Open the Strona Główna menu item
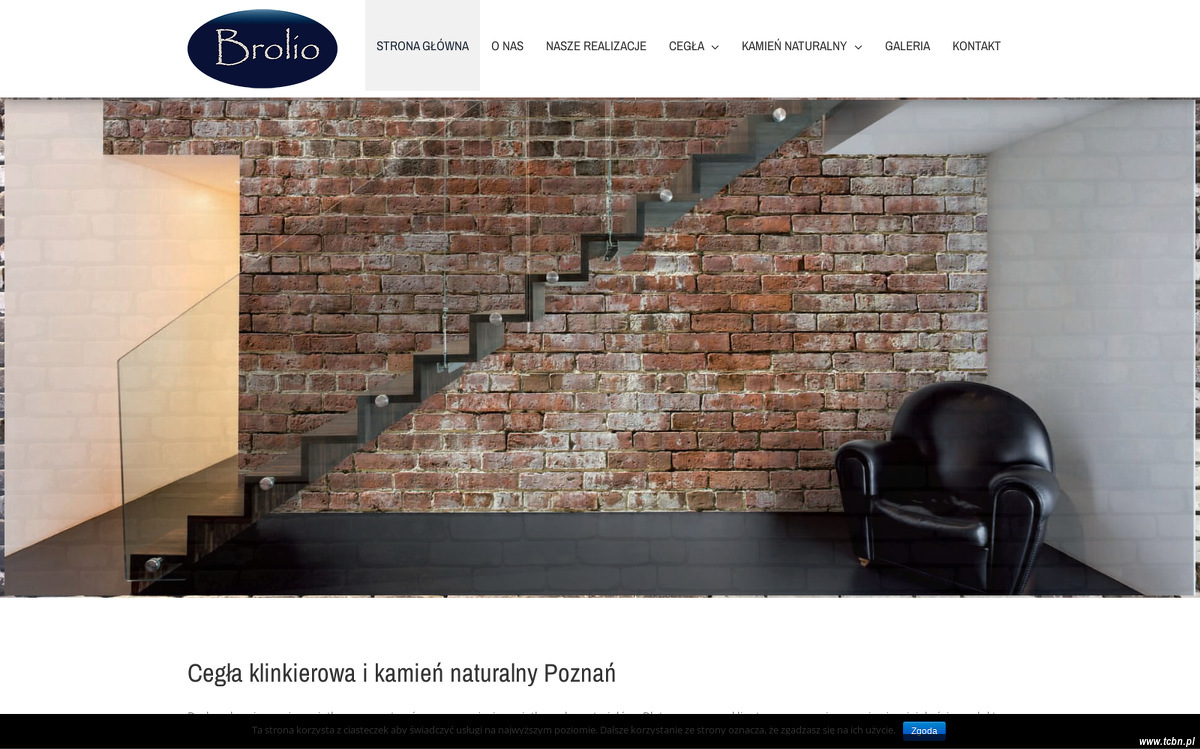The height and width of the screenshot is (749, 1200). click(x=422, y=46)
